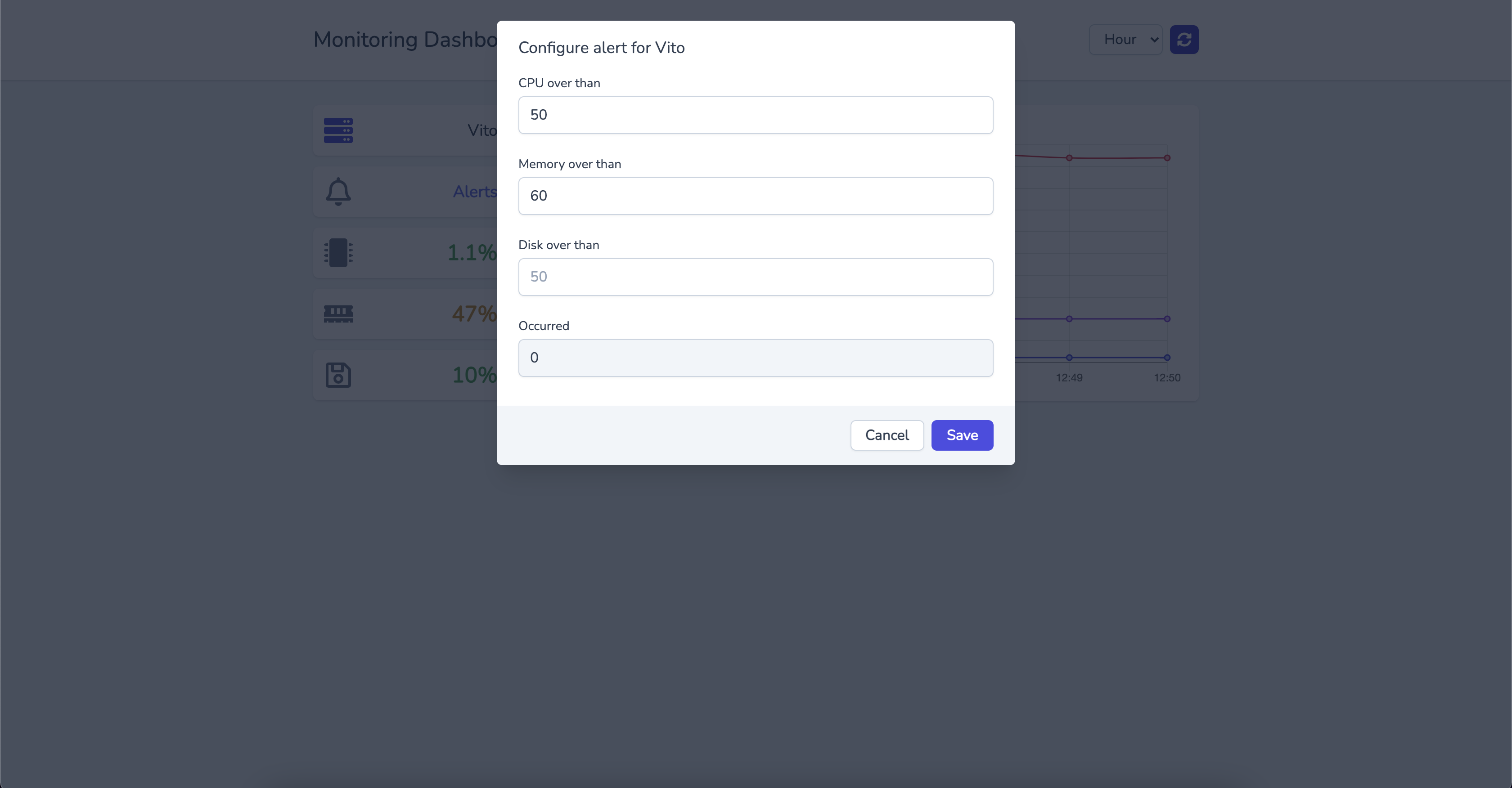Open the Alerts link
The image size is (1512, 788).
tap(474, 192)
